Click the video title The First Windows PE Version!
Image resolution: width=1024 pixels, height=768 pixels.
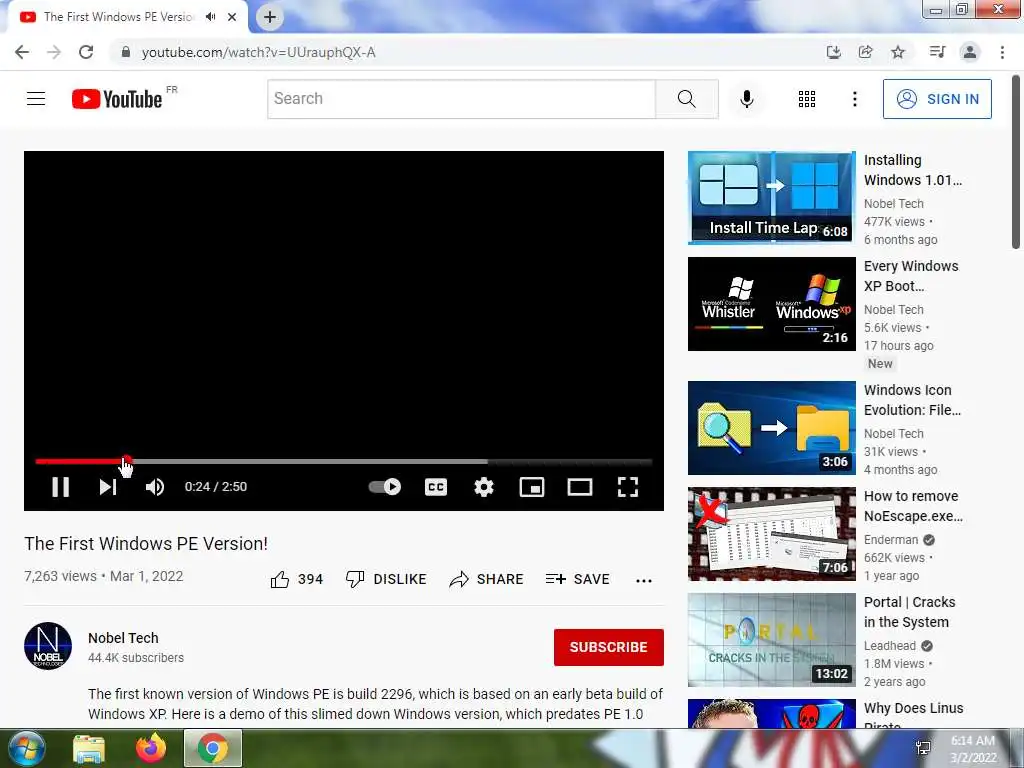(x=146, y=543)
